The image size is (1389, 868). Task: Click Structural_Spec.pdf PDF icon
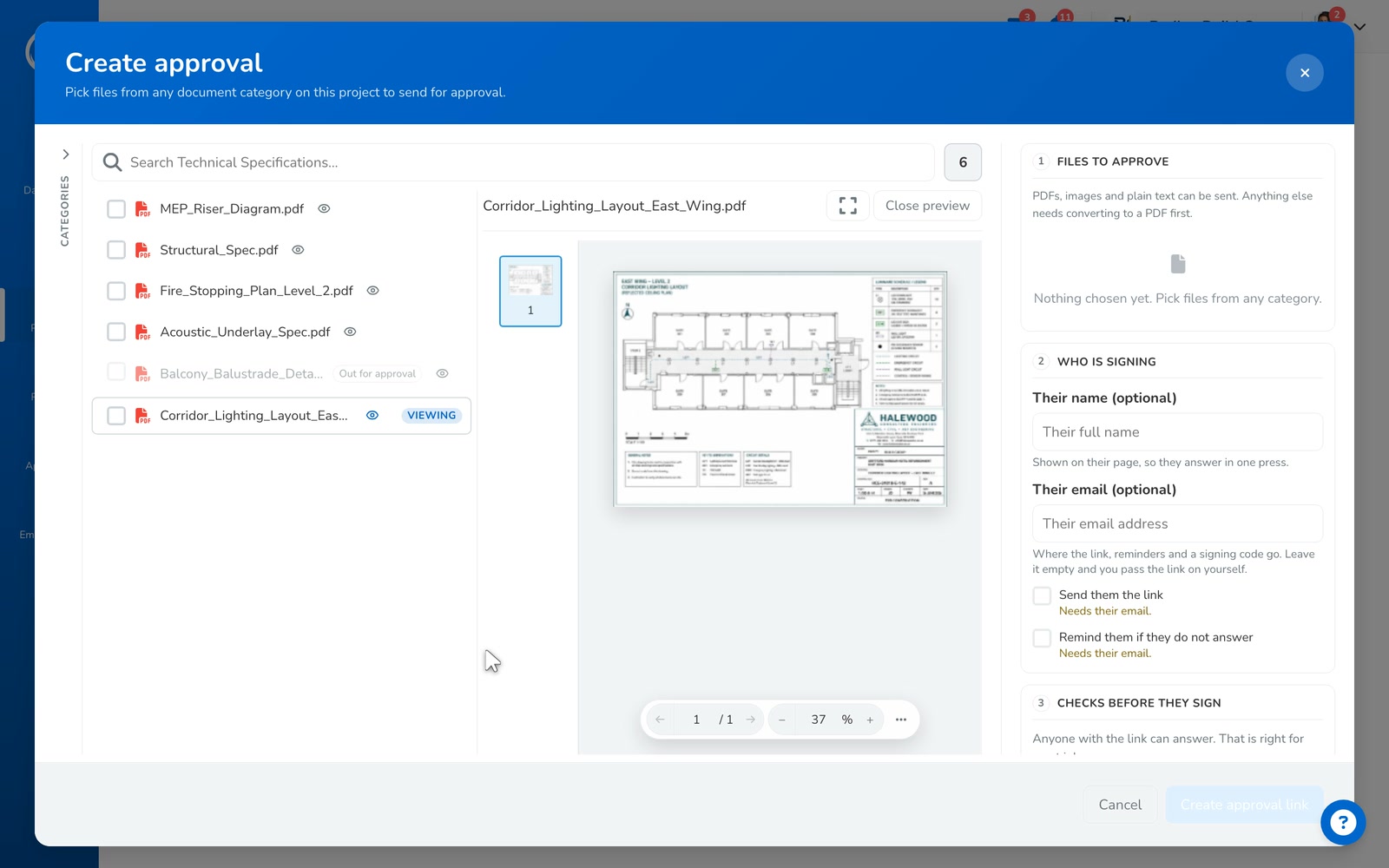point(142,250)
